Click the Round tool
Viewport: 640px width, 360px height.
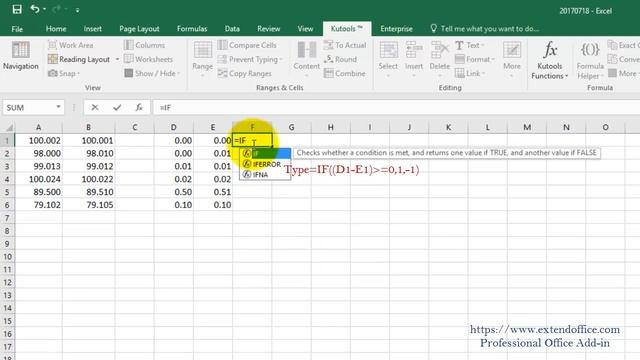point(340,59)
